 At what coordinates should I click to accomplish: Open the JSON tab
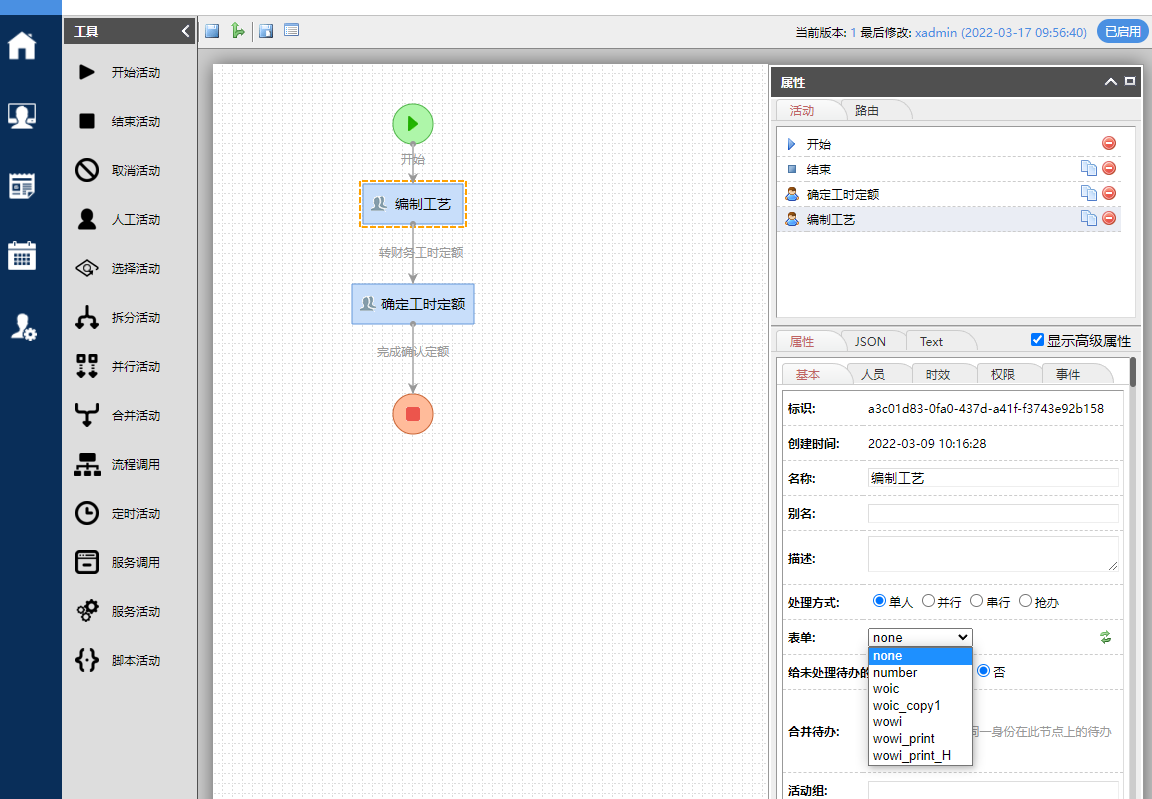pos(871,341)
